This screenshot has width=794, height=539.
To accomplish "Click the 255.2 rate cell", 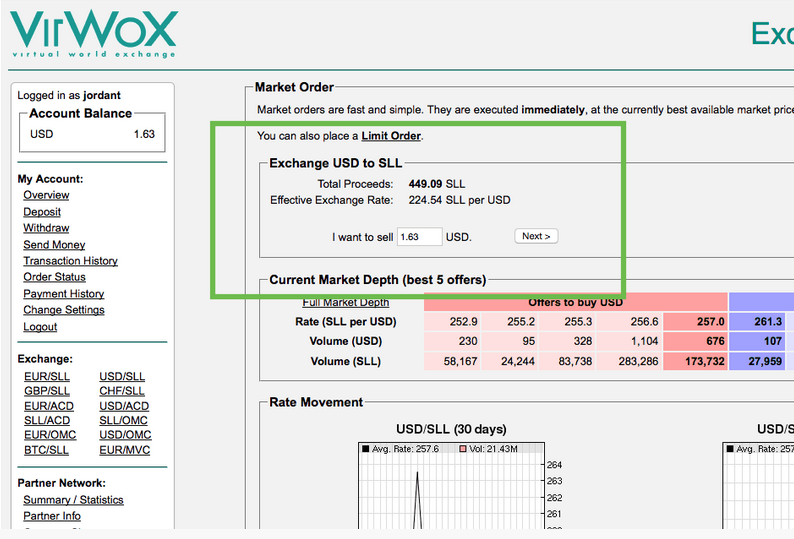I will [509, 322].
